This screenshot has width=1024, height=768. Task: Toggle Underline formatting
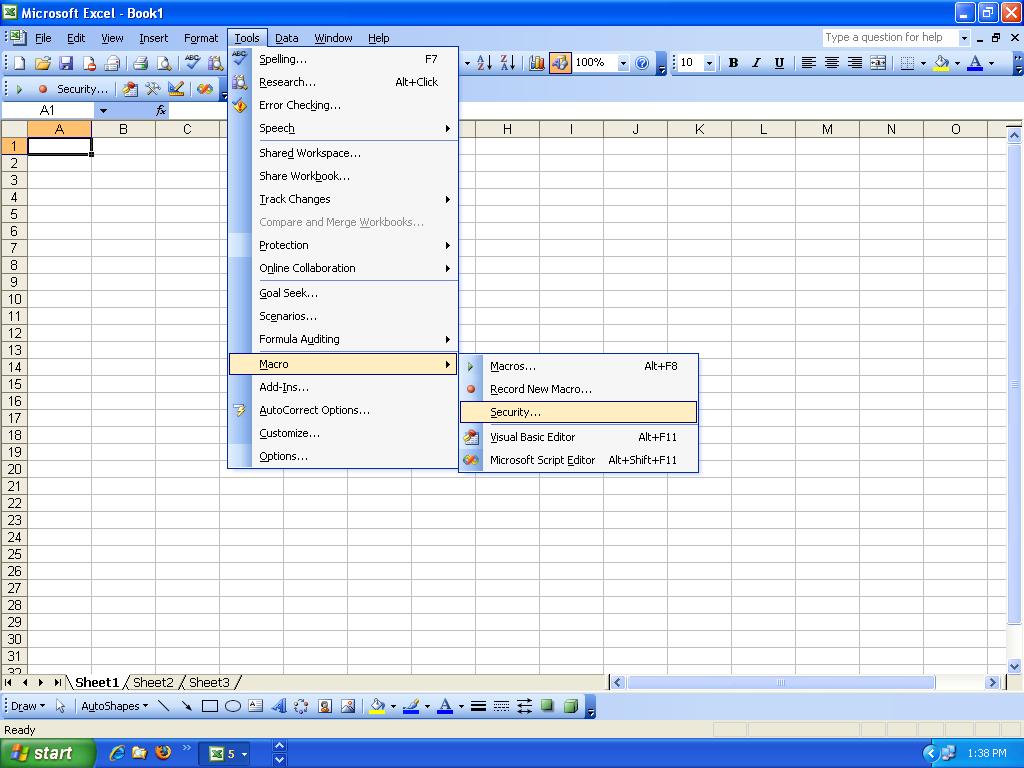[779, 63]
